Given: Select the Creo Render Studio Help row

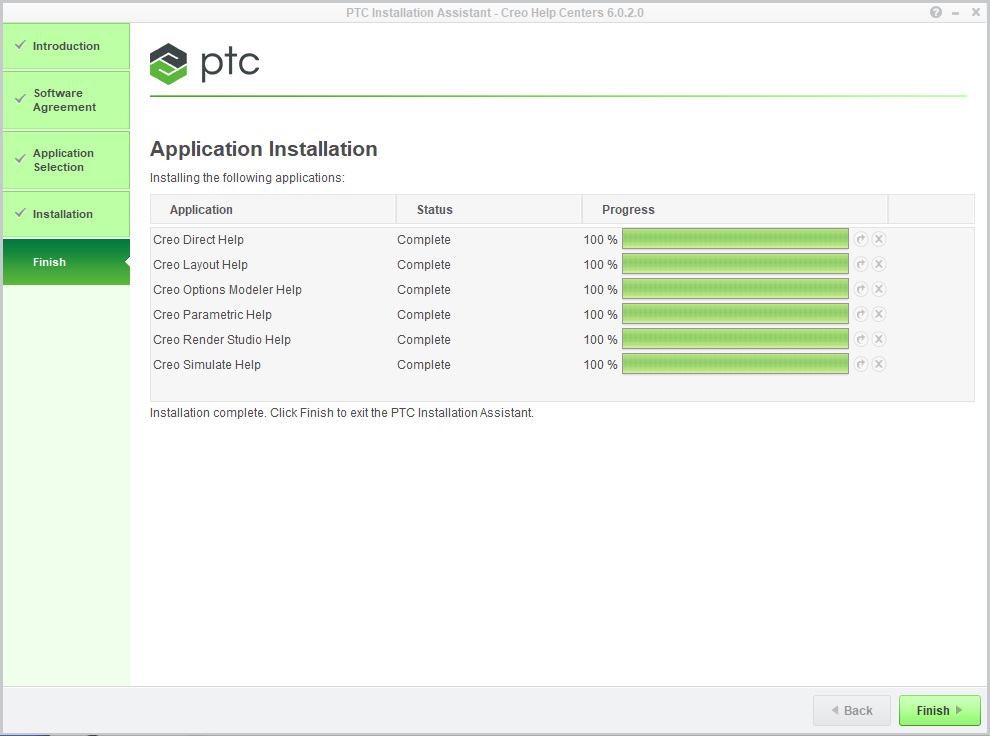Looking at the screenshot, I should click(x=222, y=340).
